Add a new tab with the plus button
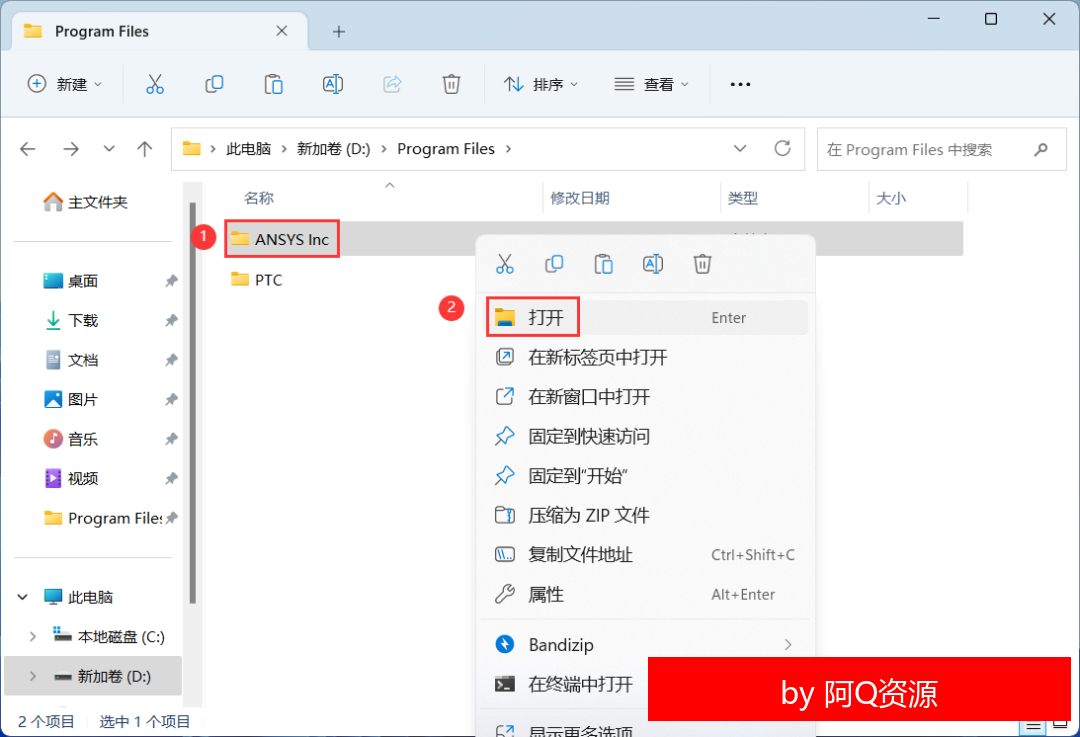The height and width of the screenshot is (737, 1080). point(339,31)
